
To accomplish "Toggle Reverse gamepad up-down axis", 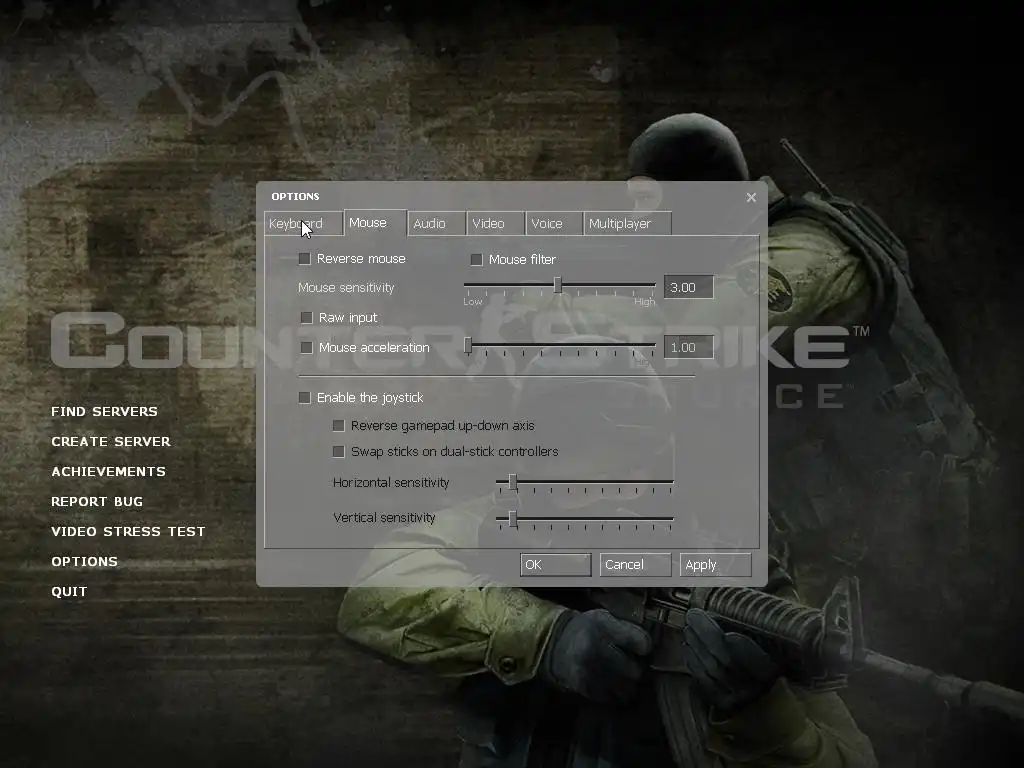I will [338, 426].
